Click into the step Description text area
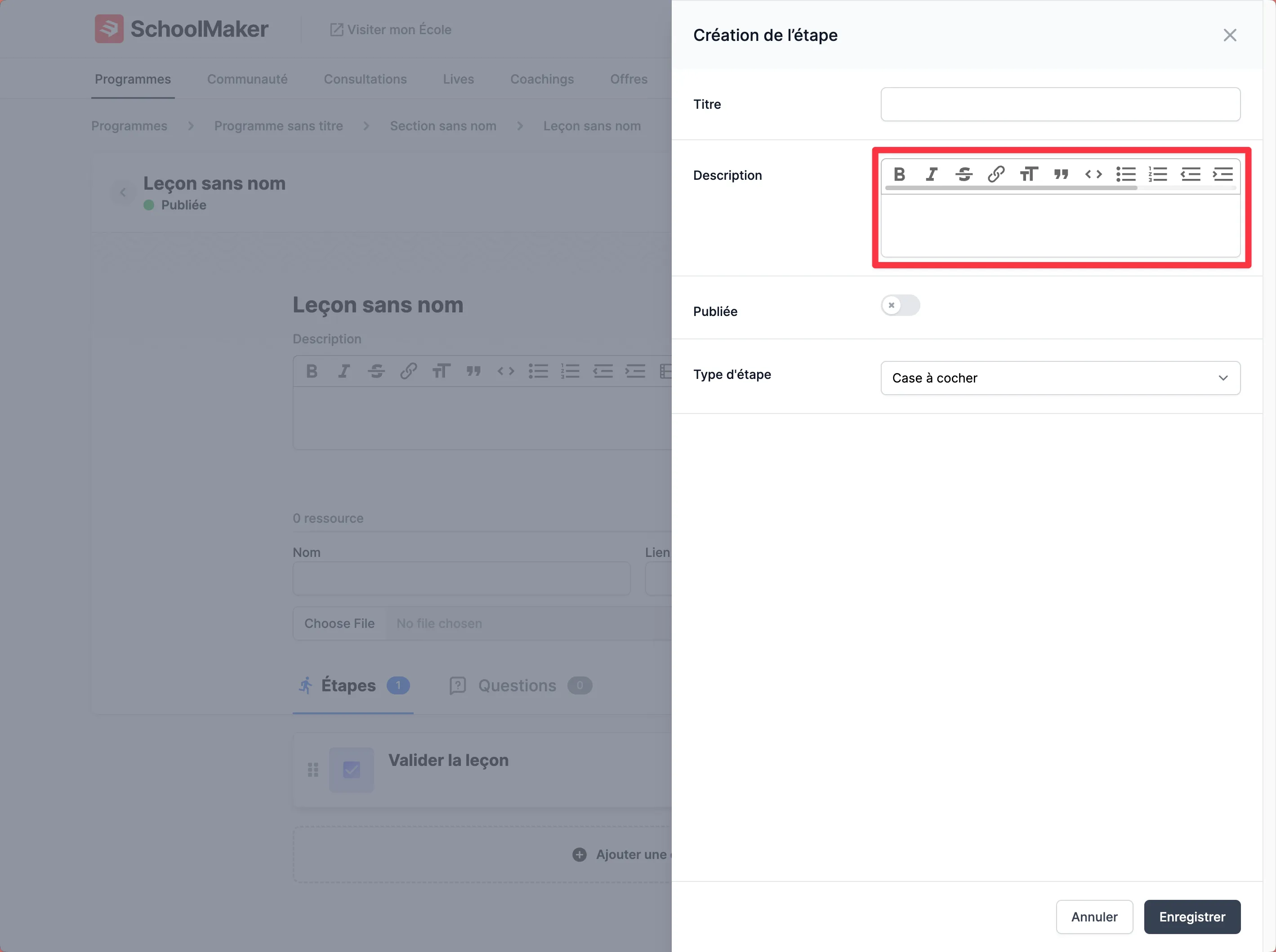Viewport: 1276px width, 952px height. tap(1061, 225)
